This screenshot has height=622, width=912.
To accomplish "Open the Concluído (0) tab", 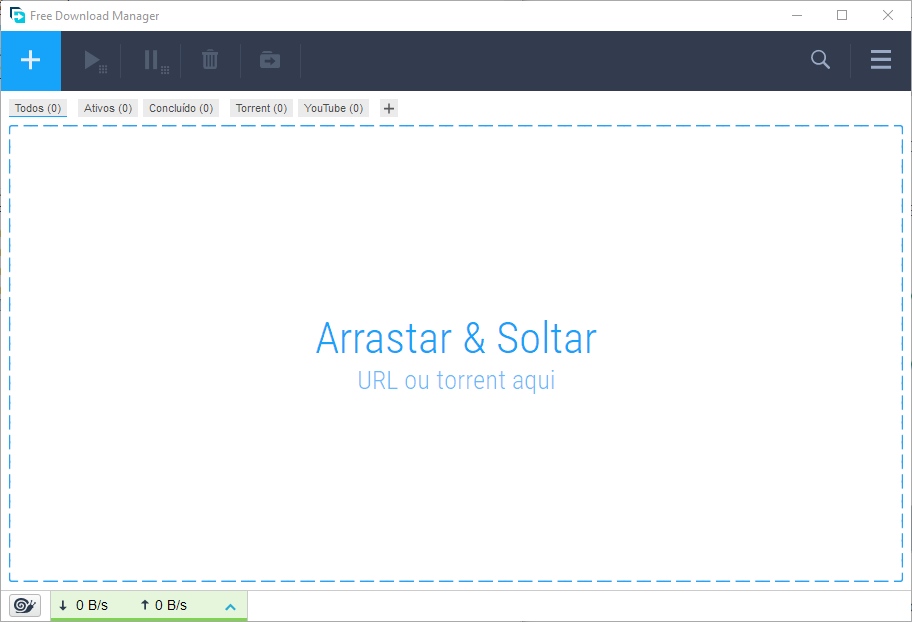I will point(181,108).
